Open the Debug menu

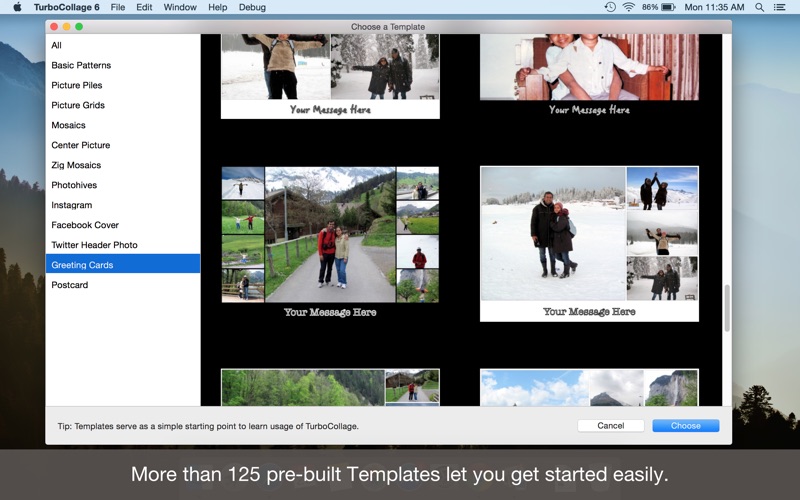tap(252, 7)
